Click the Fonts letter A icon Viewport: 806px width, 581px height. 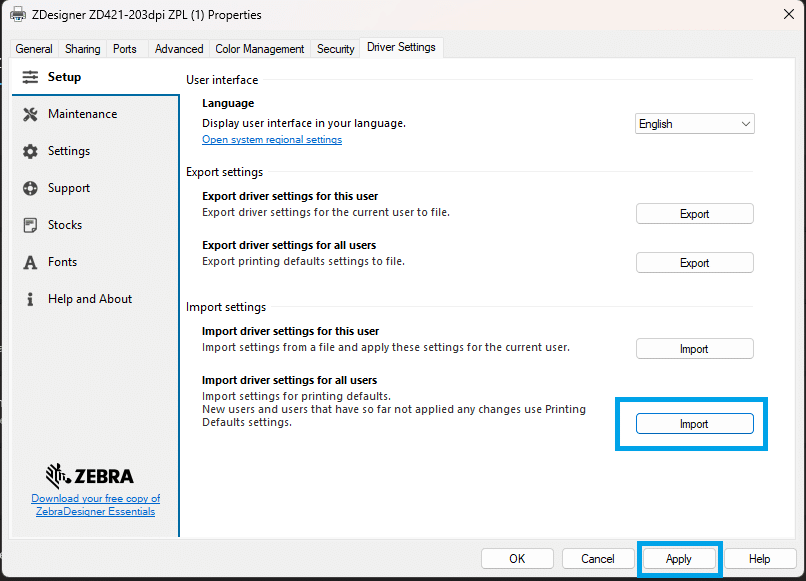(30, 262)
